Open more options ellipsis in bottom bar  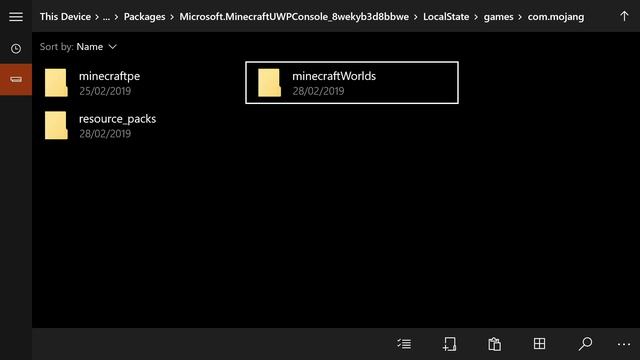(624, 344)
